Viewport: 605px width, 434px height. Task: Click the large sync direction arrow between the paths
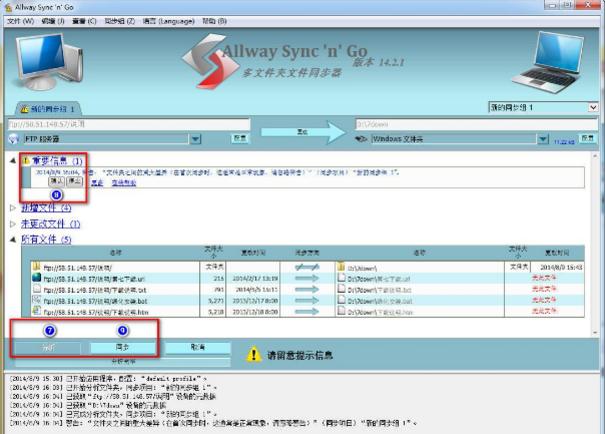coord(303,132)
